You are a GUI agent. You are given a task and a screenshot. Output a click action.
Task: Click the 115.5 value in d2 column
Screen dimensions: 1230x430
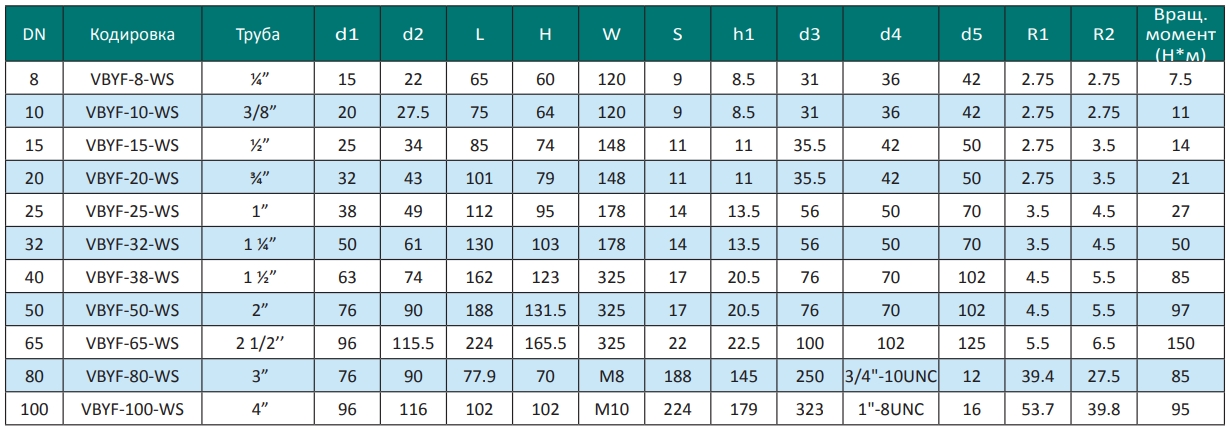(x=413, y=343)
